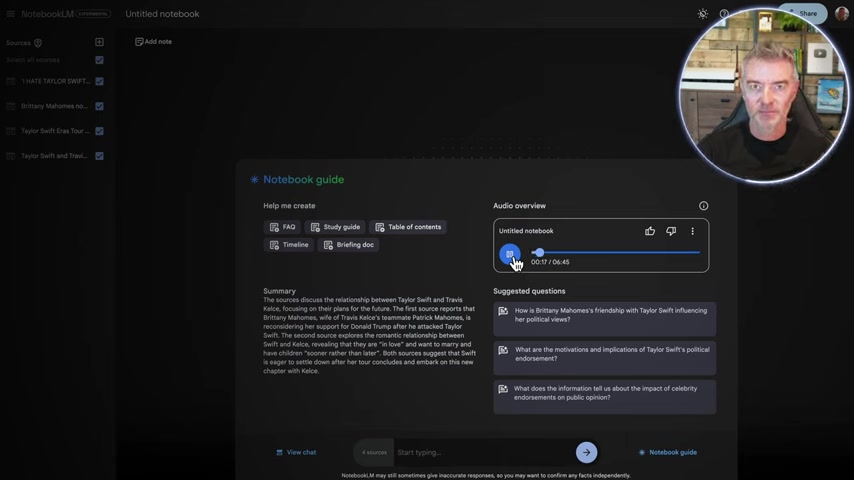Click the 4 sources chip
Screen dimensions: 854x480
374,452
